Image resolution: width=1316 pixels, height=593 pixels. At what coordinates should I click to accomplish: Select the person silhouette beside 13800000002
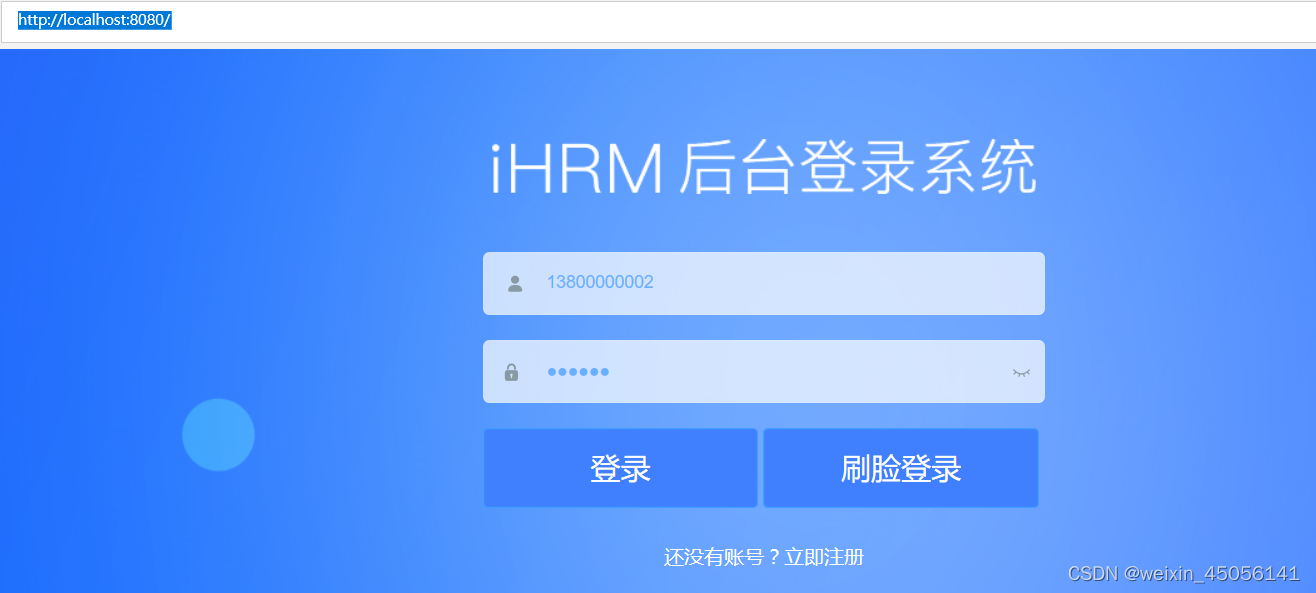point(514,283)
